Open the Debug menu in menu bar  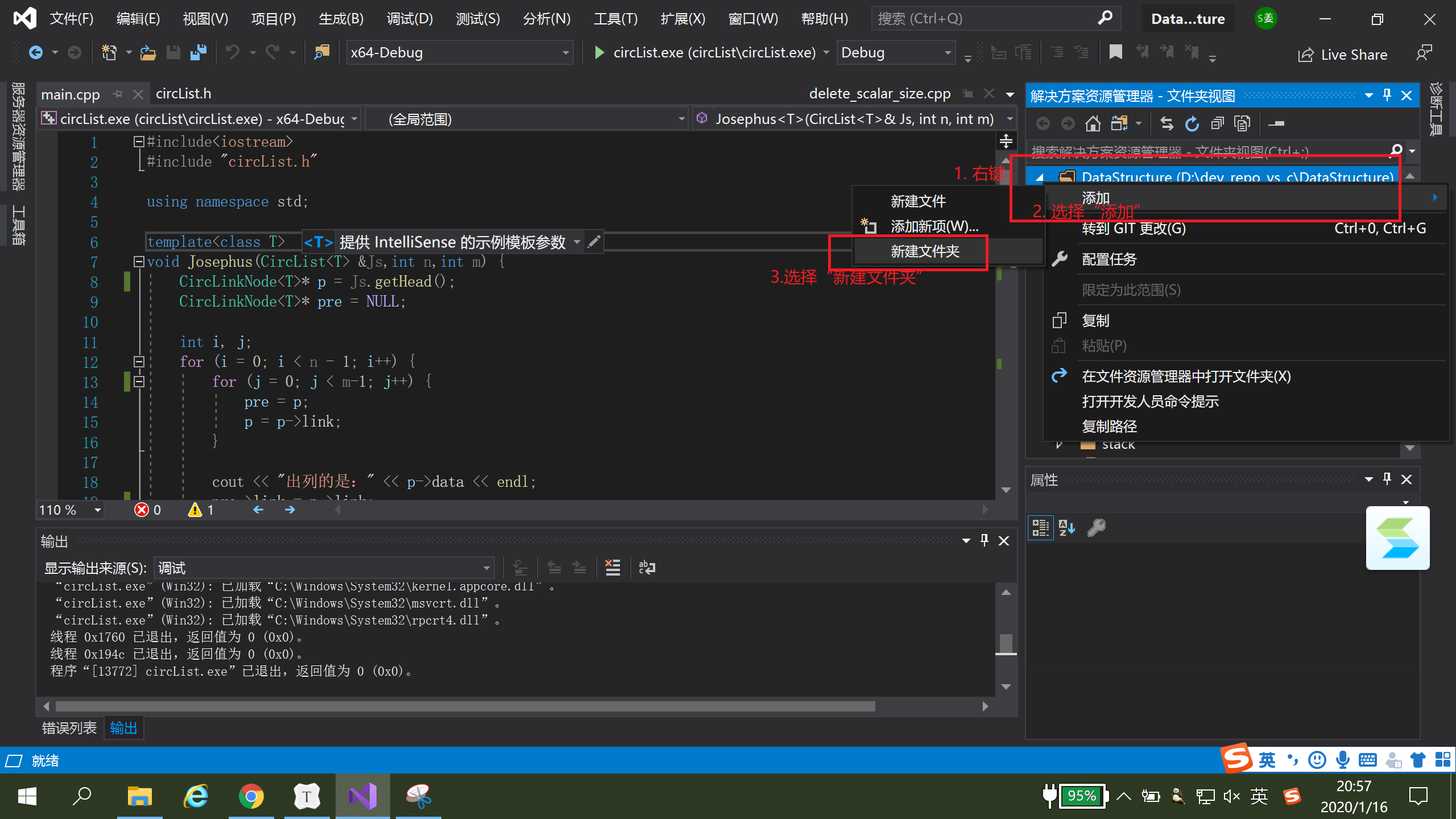point(409,19)
